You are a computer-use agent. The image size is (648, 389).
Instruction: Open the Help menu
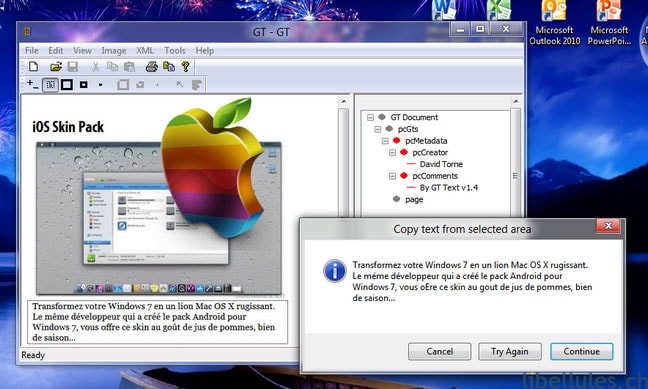pyautogui.click(x=205, y=50)
